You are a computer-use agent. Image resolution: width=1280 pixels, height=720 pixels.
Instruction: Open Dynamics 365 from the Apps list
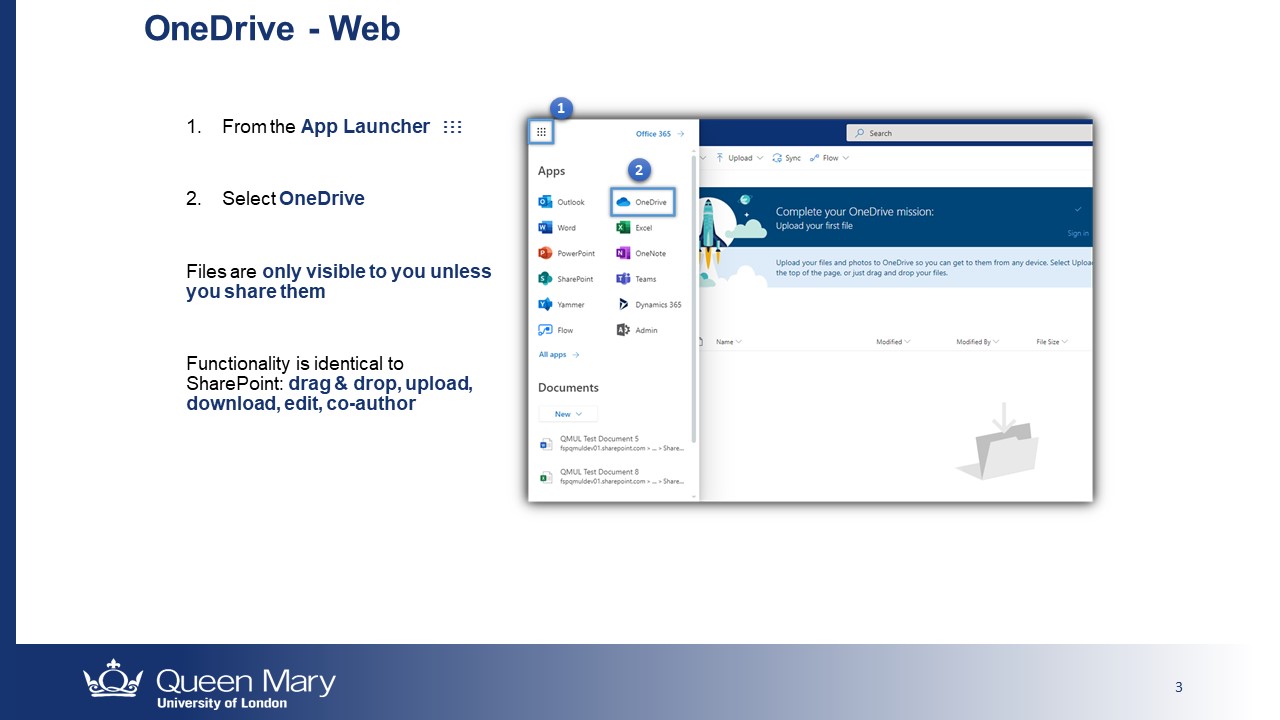pyautogui.click(x=649, y=304)
